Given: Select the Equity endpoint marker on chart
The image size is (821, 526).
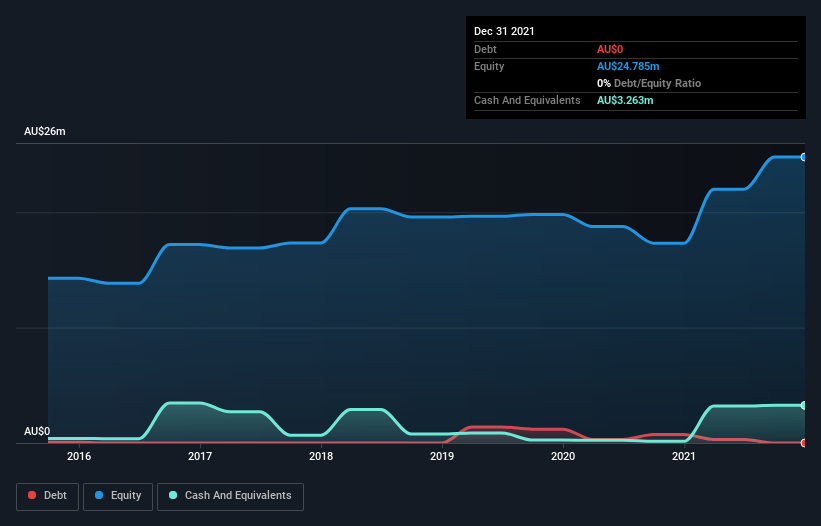Looking at the screenshot, I should pyautogui.click(x=804, y=157).
